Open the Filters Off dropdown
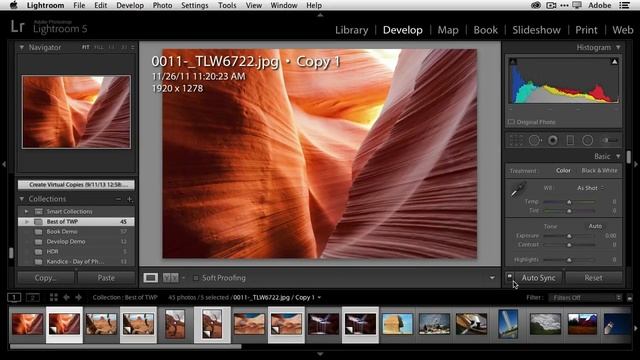Screen dimensions: 640x360 point(585,298)
